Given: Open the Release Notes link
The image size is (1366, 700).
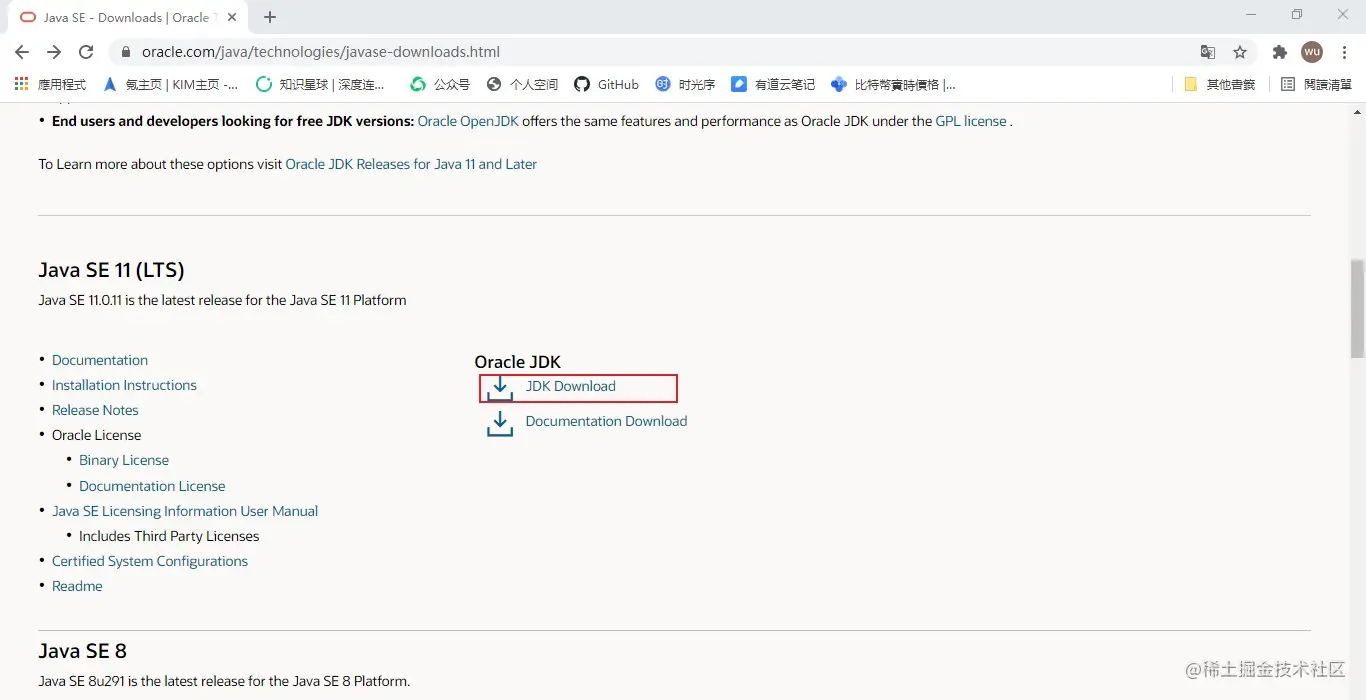Looking at the screenshot, I should pyautogui.click(x=95, y=410).
